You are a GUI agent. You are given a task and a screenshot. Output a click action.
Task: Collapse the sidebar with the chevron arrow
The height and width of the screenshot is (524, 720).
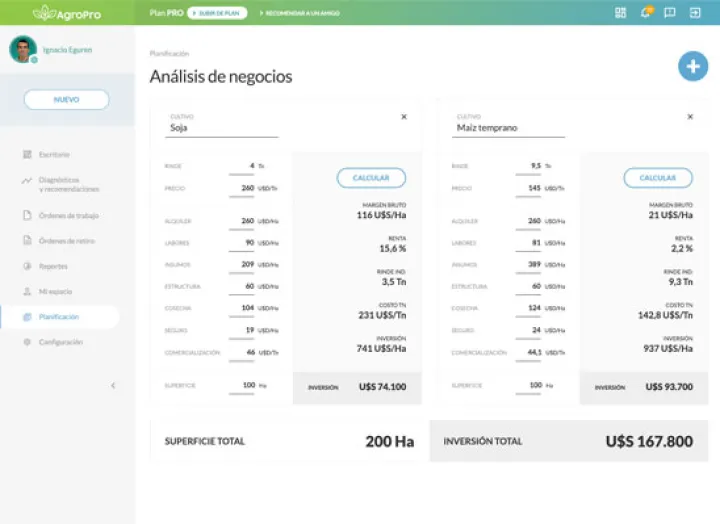(112, 385)
